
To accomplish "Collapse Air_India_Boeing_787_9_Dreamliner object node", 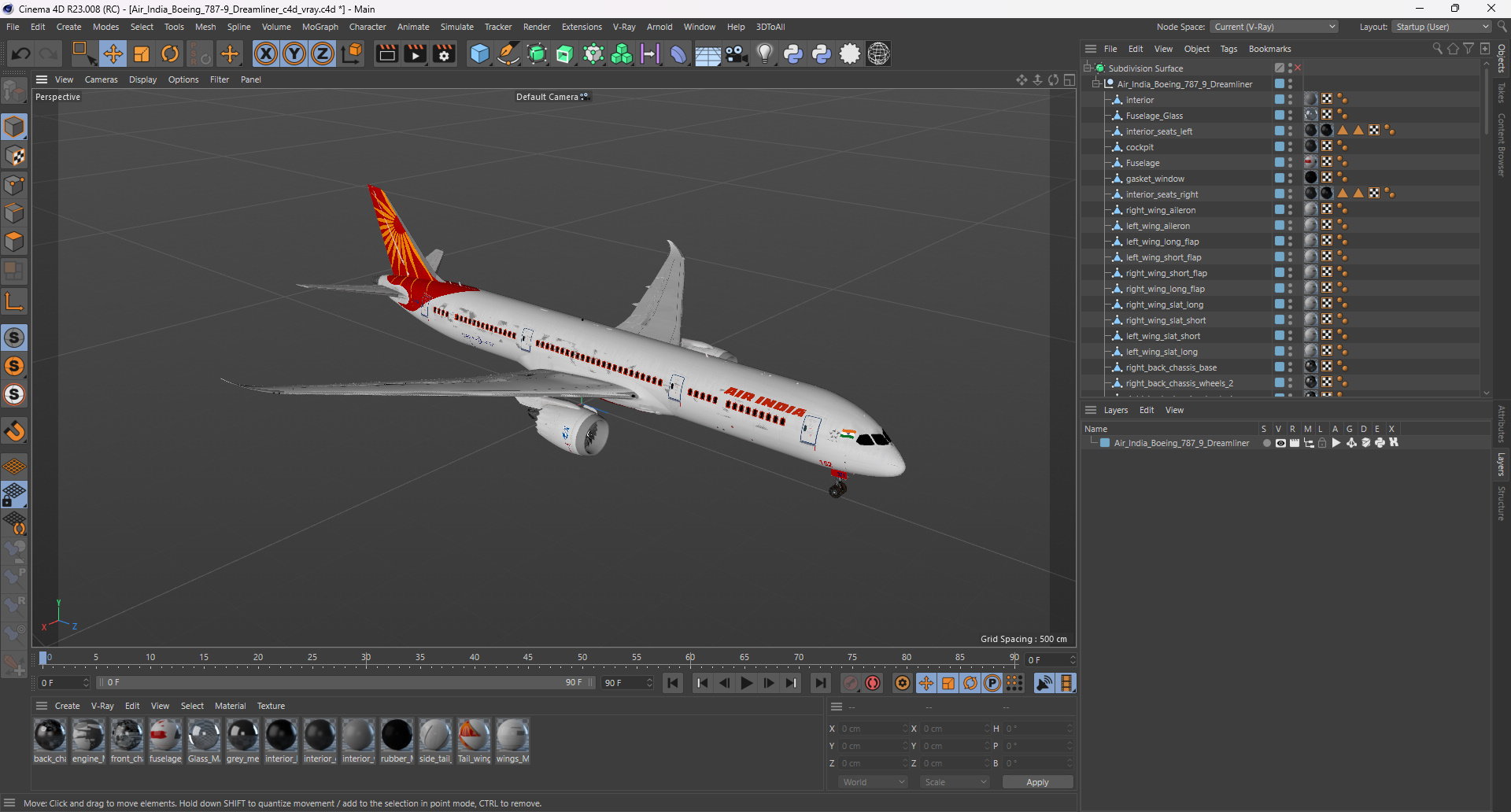I will coord(1096,84).
